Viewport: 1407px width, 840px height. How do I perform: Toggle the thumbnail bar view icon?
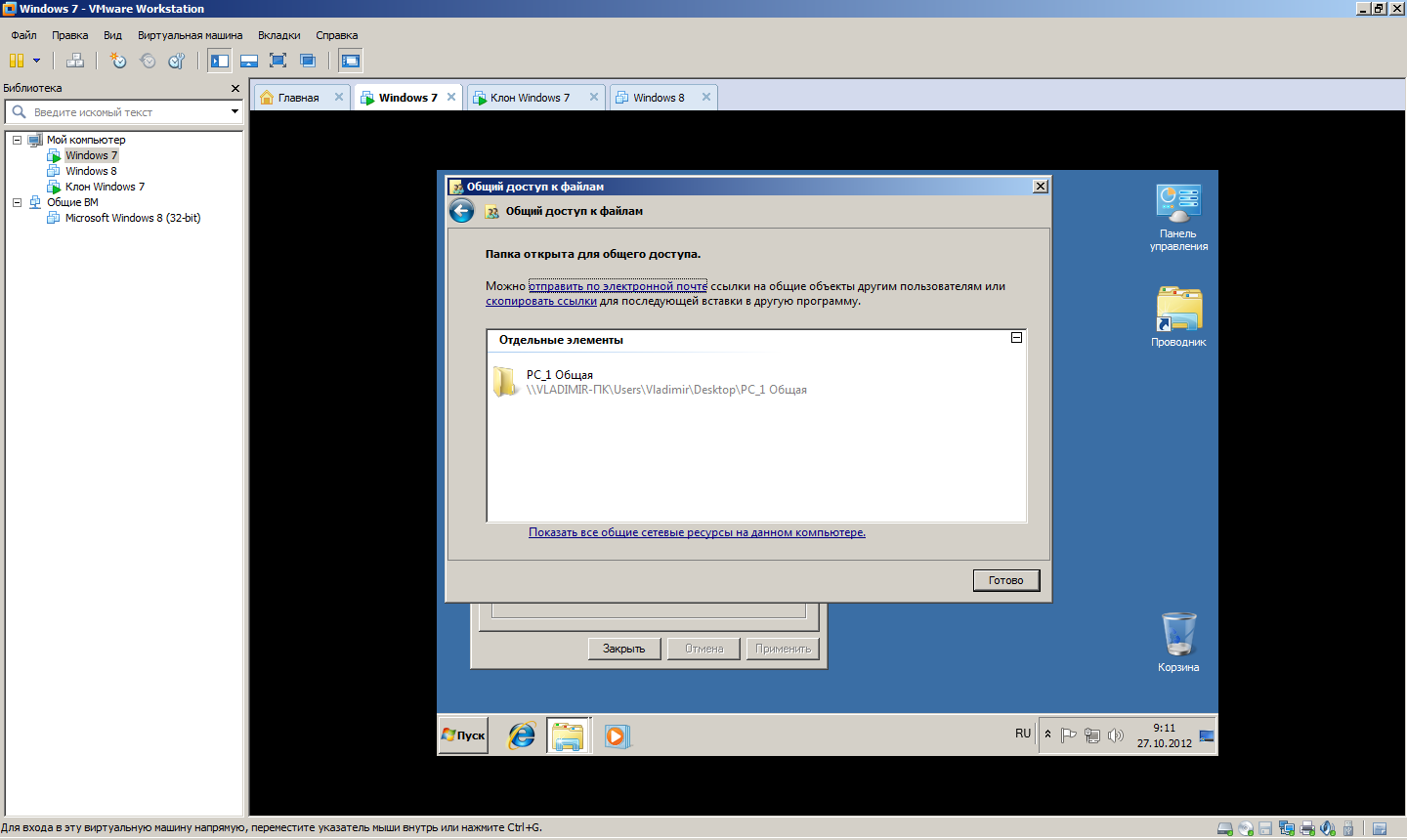tap(249, 61)
